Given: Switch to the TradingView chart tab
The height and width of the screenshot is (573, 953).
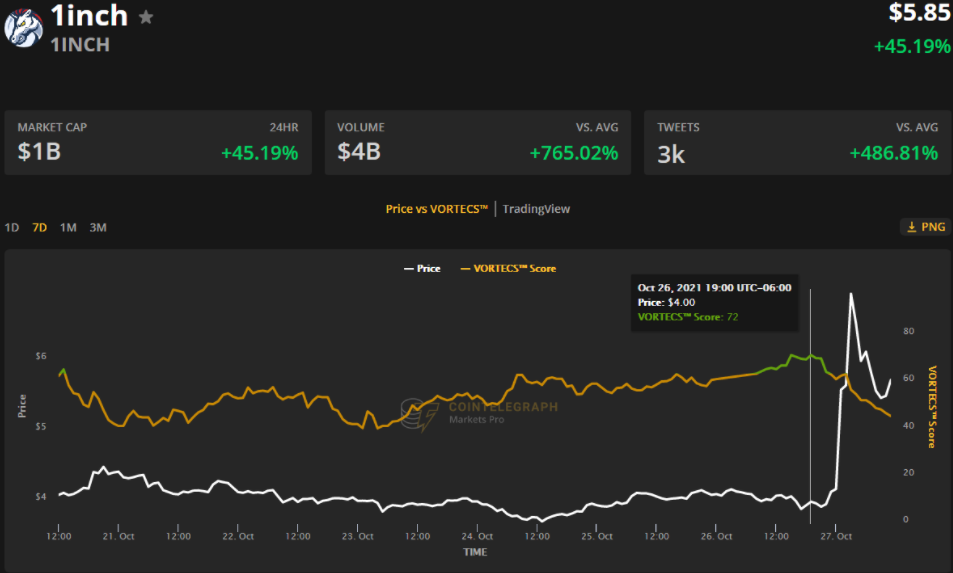Looking at the screenshot, I should pos(536,208).
